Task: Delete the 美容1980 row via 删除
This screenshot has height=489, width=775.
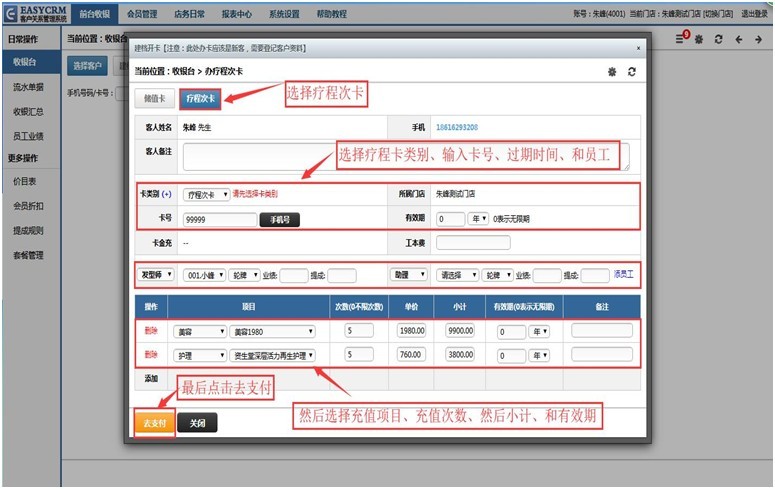Action: pos(151,330)
